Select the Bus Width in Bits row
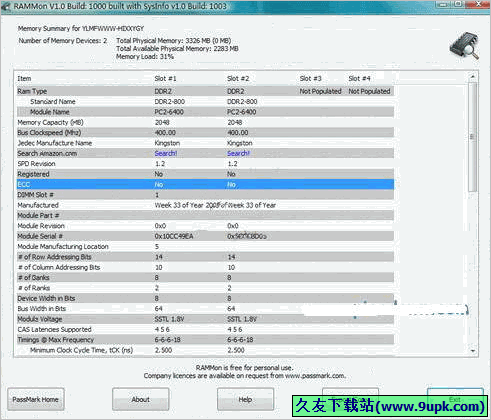Viewport: 491px width, 420px height. (205, 308)
